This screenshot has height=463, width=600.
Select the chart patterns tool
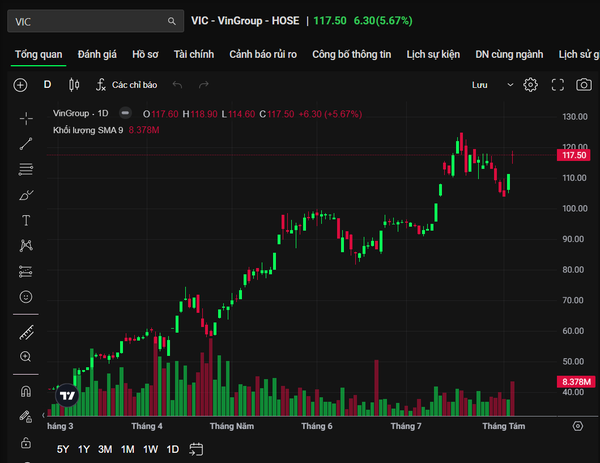[26, 246]
